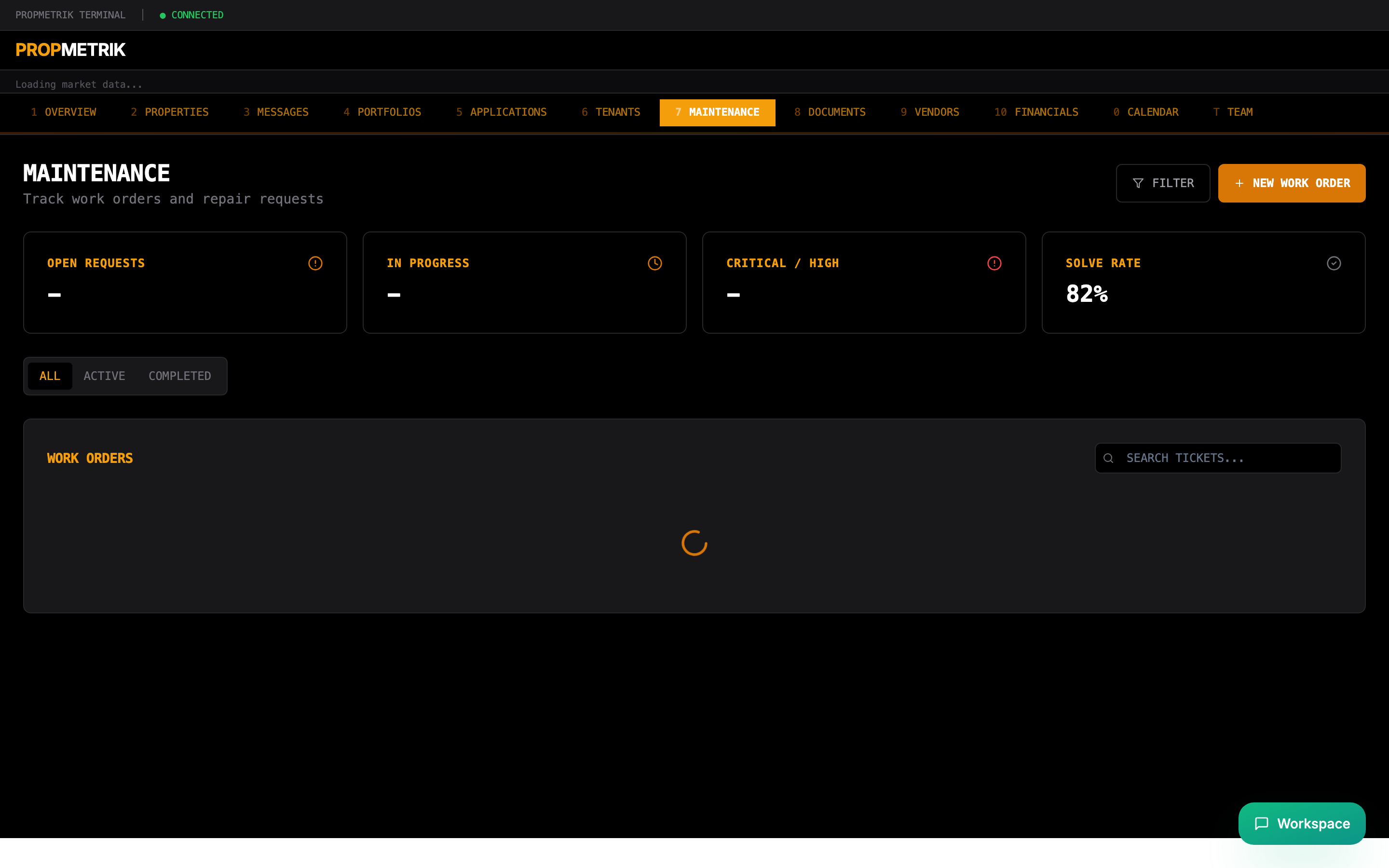The image size is (1389, 868).
Task: Open the Portfolios tab
Action: click(382, 112)
